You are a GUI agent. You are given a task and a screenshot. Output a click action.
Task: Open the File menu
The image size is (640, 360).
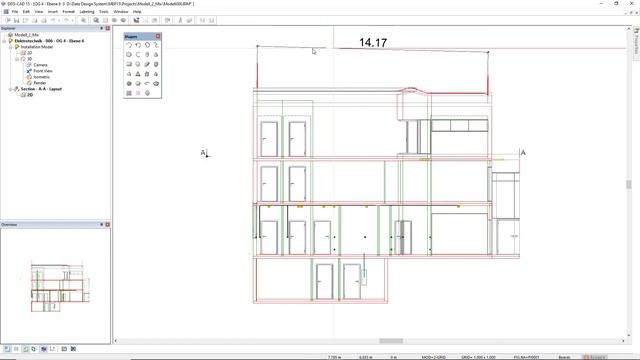[15, 12]
